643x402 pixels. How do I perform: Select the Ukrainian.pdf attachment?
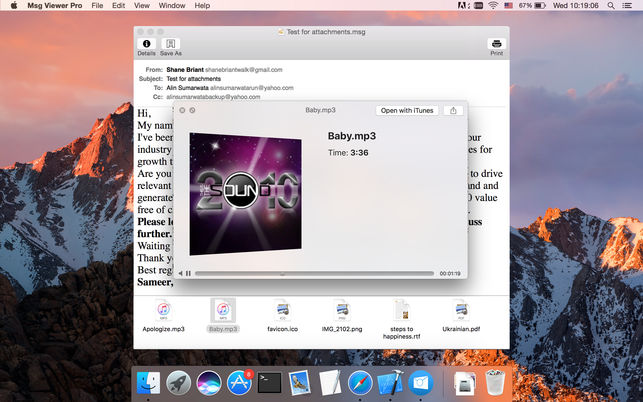coord(460,311)
